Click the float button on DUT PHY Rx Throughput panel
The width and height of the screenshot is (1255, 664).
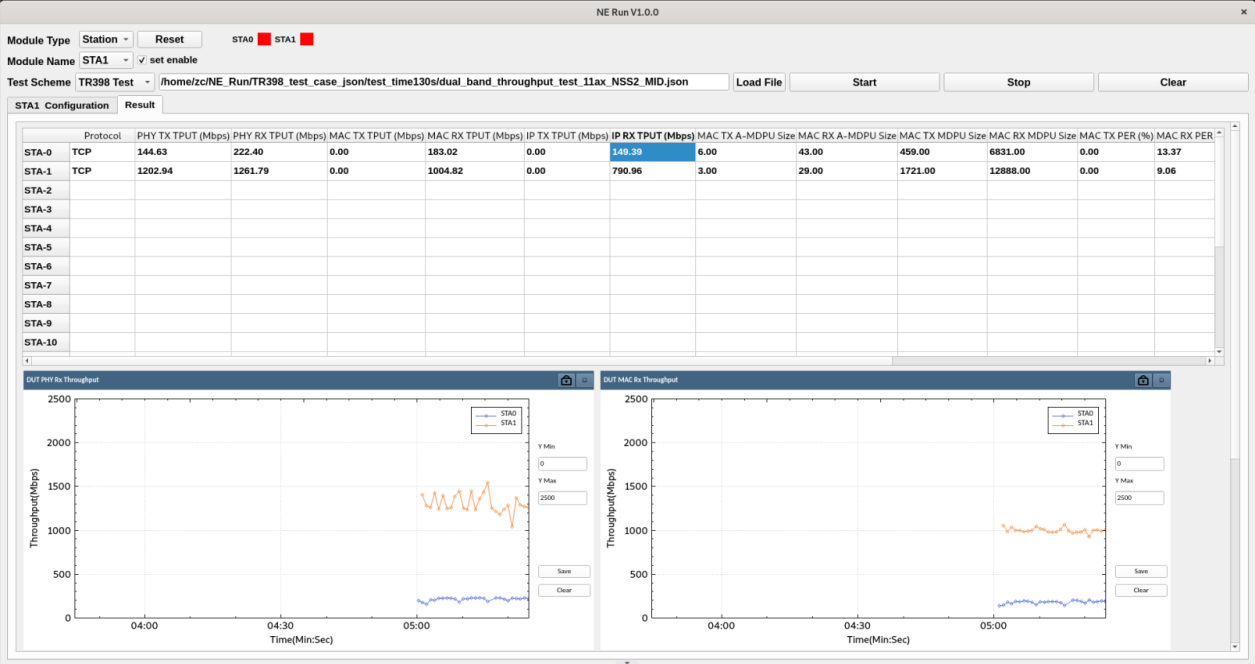click(x=584, y=380)
